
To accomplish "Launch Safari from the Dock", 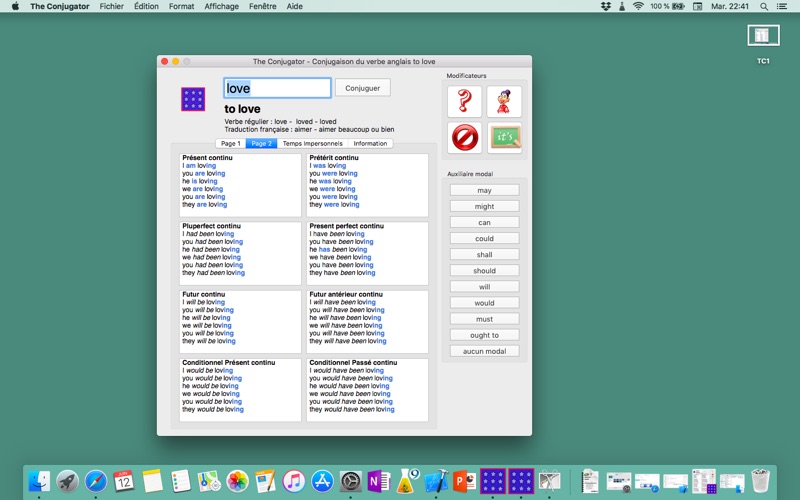I will 96,481.
